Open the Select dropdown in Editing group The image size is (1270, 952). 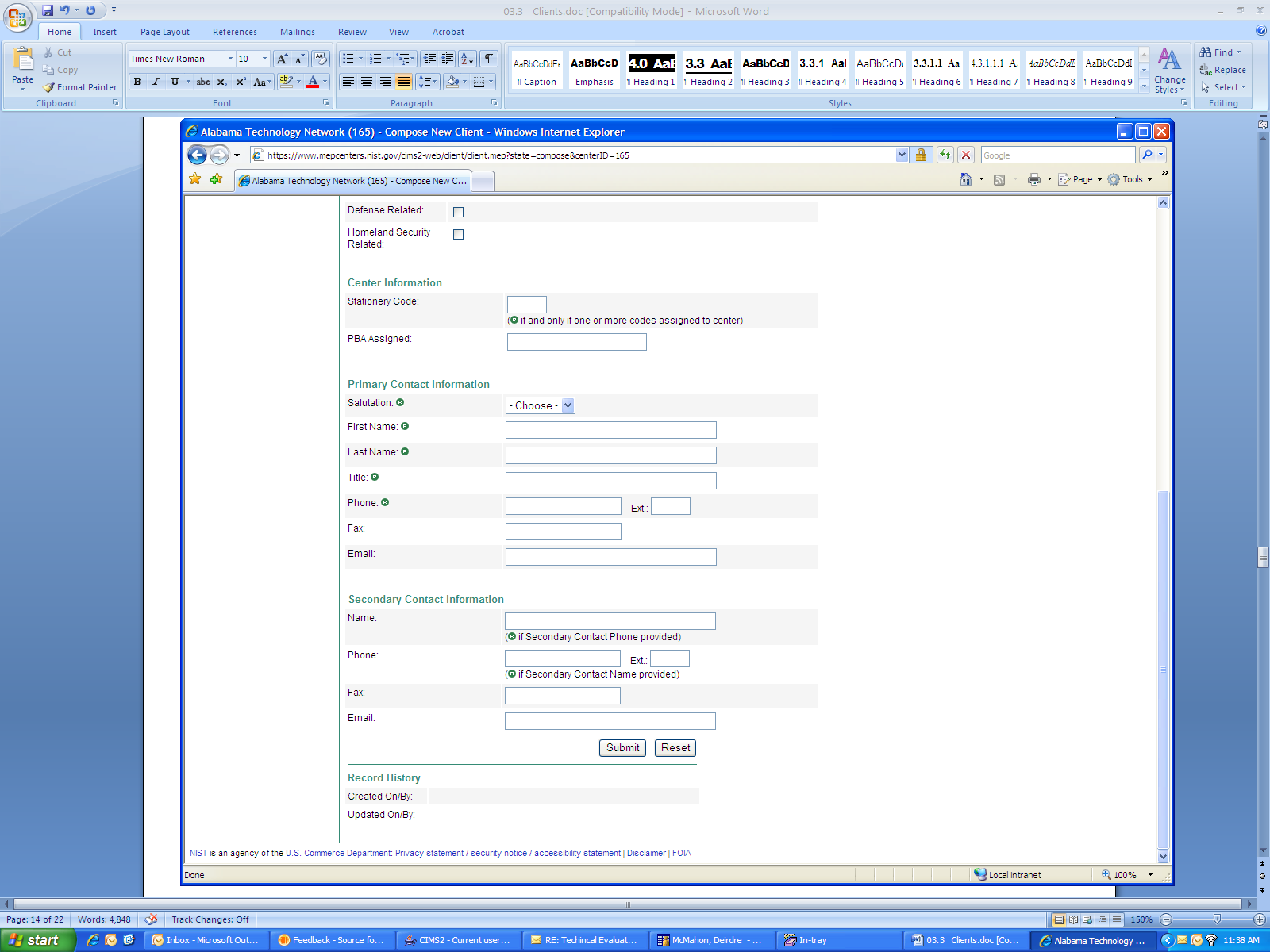pos(1223,87)
